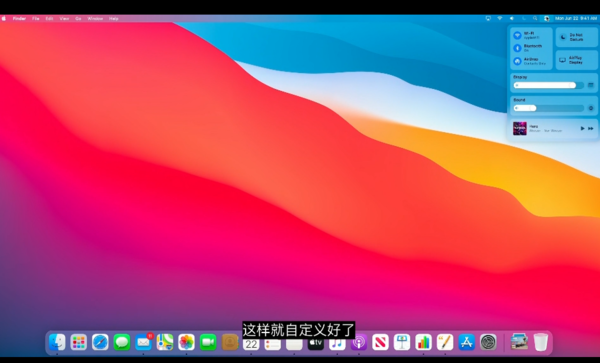Image resolution: width=600 pixels, height=363 pixels.
Task: Click the screen mirroring icon in menu bar
Action: coord(488,18)
